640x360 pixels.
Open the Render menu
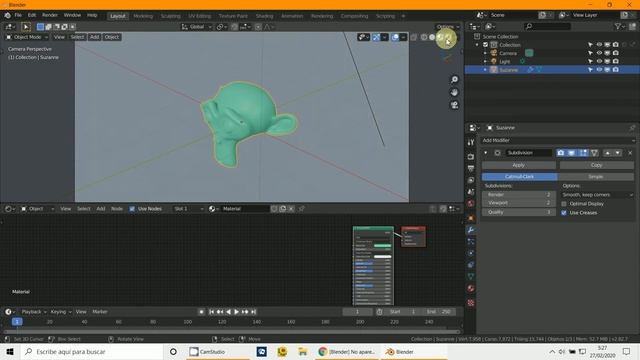[50, 16]
